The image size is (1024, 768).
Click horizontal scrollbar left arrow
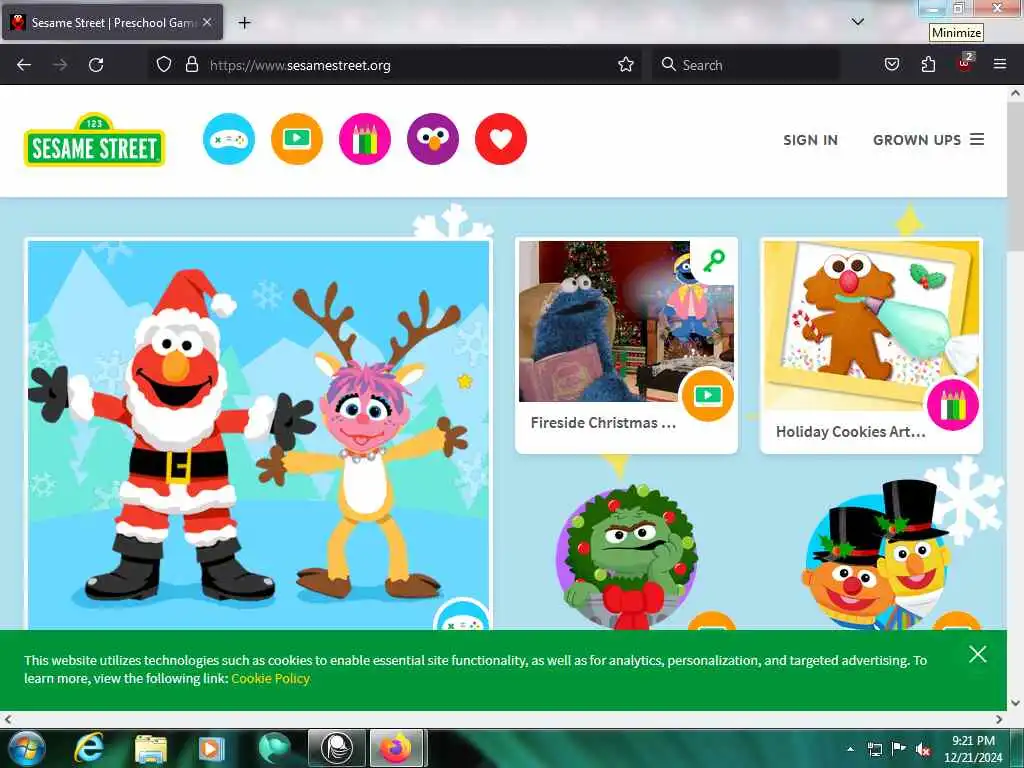point(8,719)
